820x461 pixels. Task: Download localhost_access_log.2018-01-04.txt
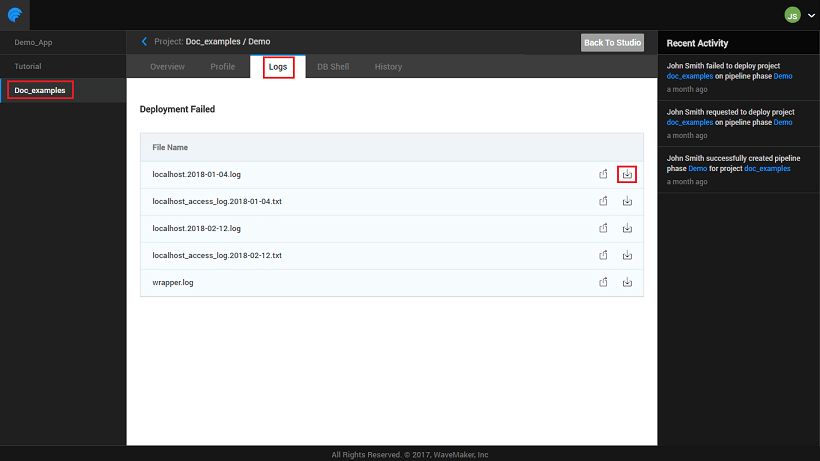point(627,201)
